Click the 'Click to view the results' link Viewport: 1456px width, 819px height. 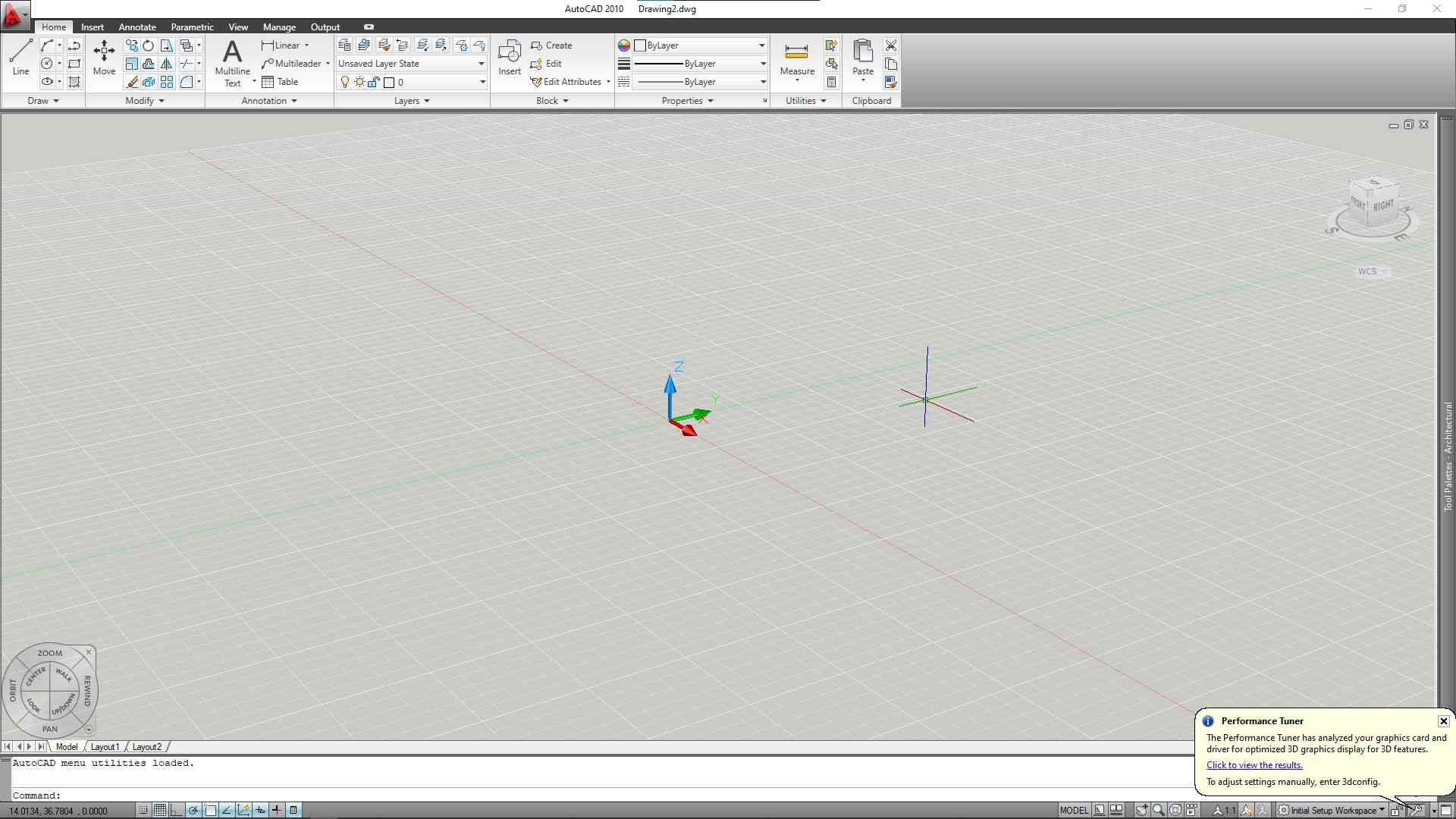click(x=1254, y=765)
